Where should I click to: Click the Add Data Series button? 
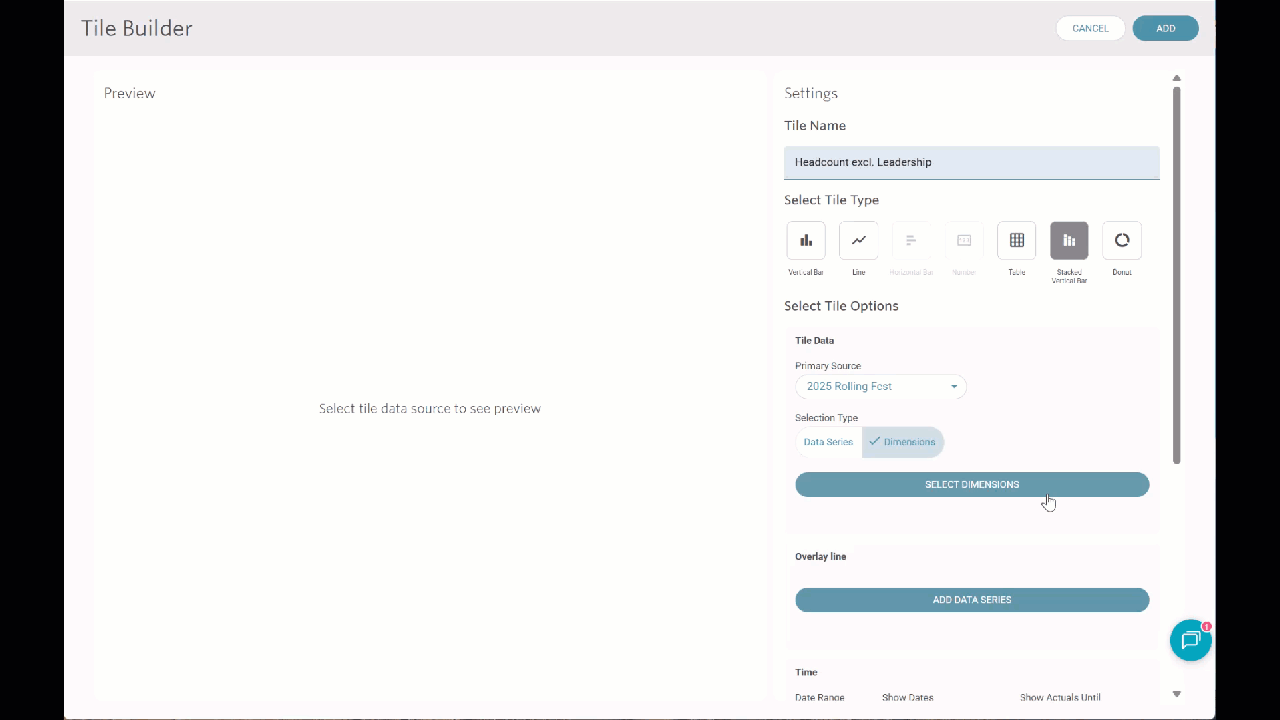pyautogui.click(x=972, y=600)
